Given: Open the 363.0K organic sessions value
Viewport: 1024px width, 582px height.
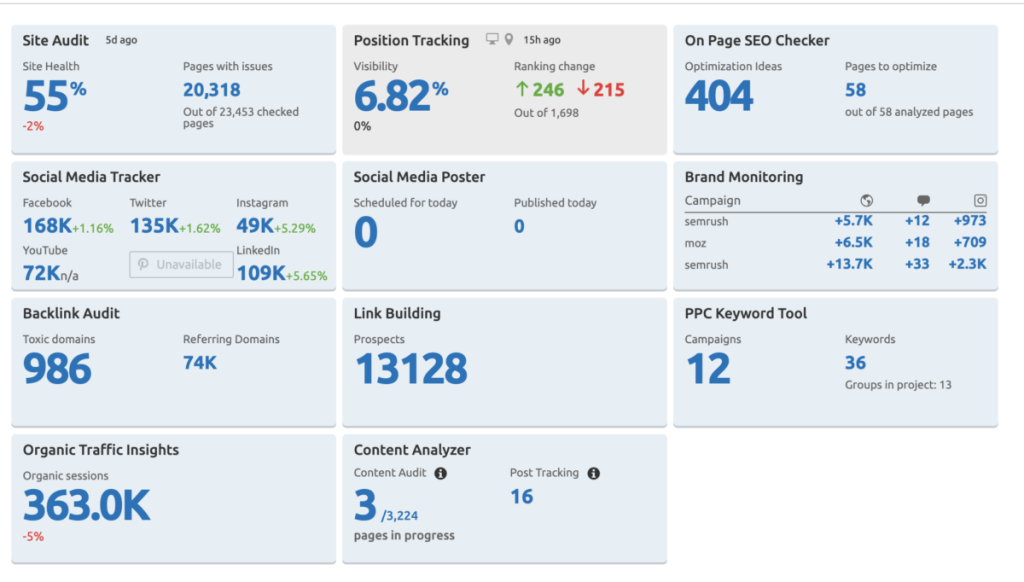Looking at the screenshot, I should [x=87, y=507].
